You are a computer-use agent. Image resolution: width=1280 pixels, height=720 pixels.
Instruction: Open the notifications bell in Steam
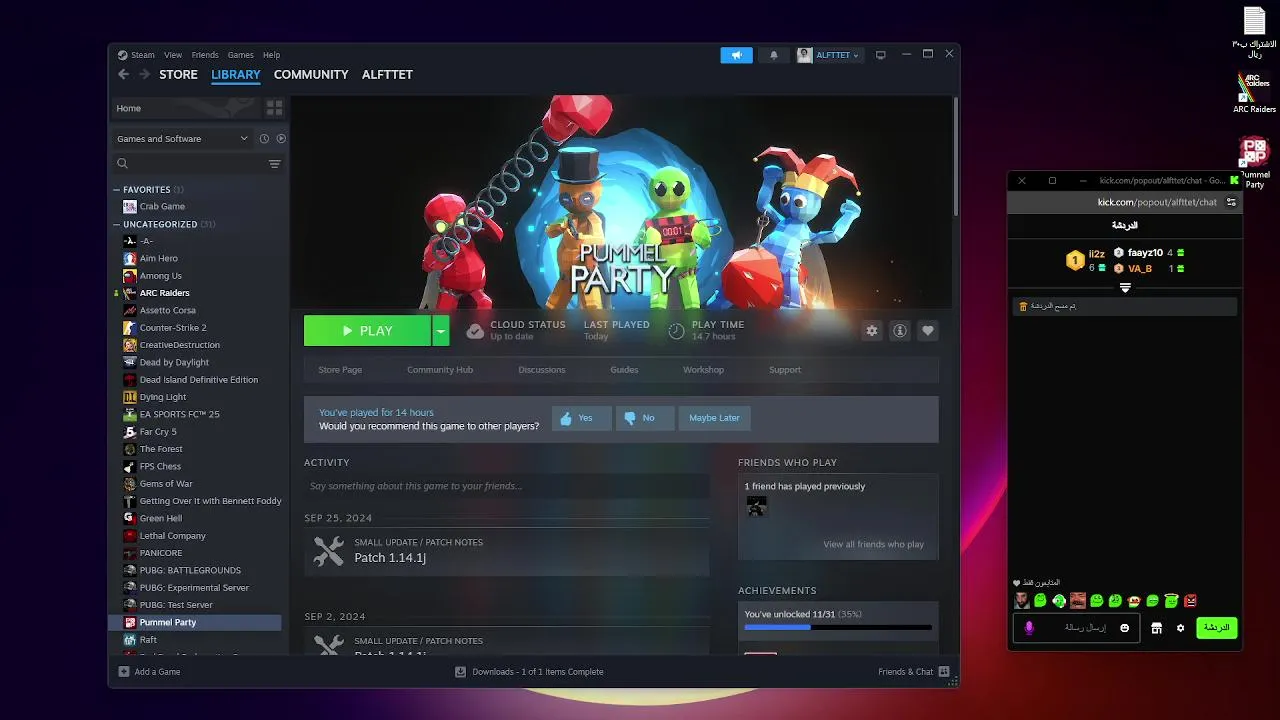click(773, 55)
